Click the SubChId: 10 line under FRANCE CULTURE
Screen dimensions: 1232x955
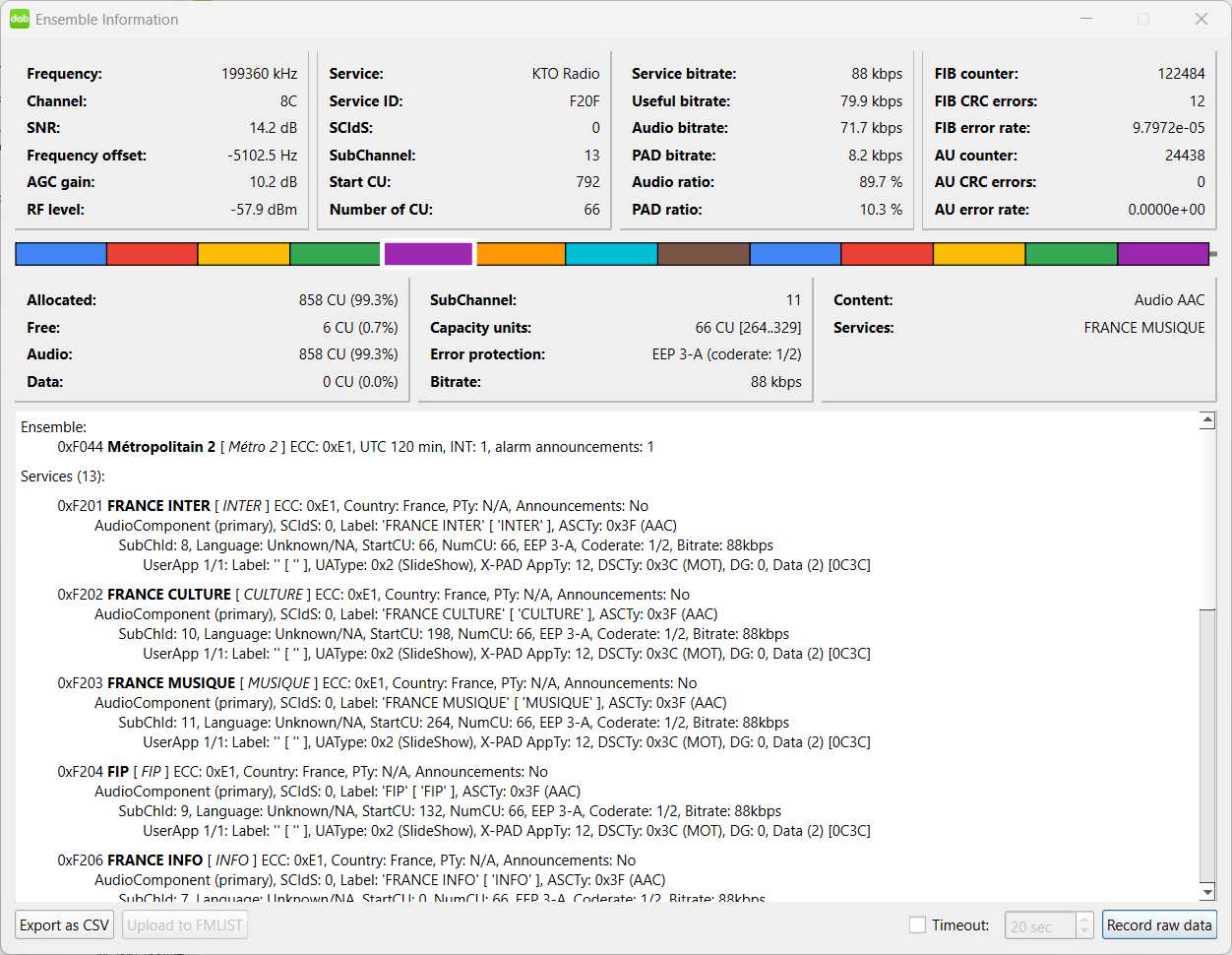click(x=454, y=634)
